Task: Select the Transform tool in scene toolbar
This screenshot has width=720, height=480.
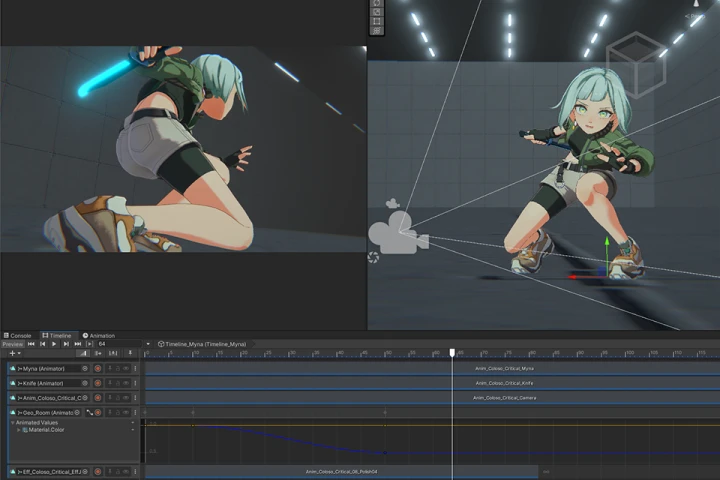Action: tap(377, 31)
